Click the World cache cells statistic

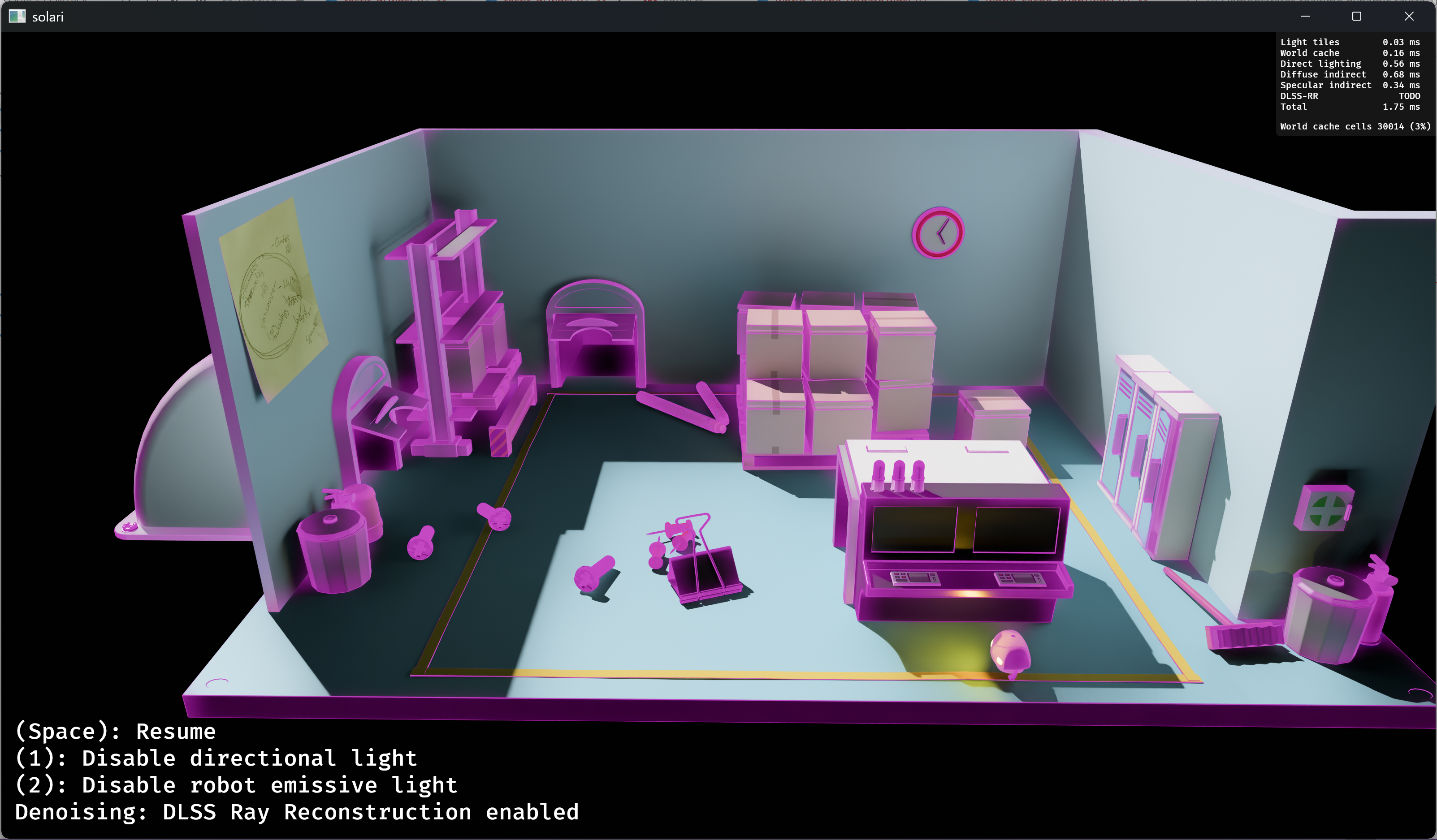pos(1355,126)
